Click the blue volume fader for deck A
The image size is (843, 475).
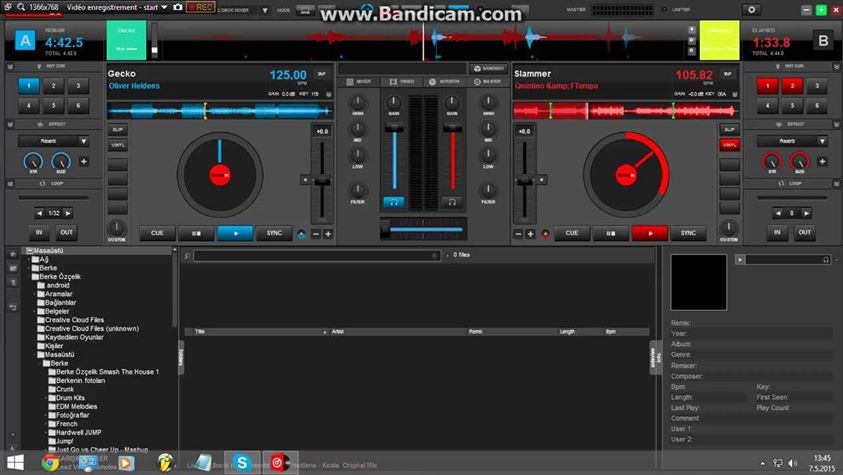[394, 127]
